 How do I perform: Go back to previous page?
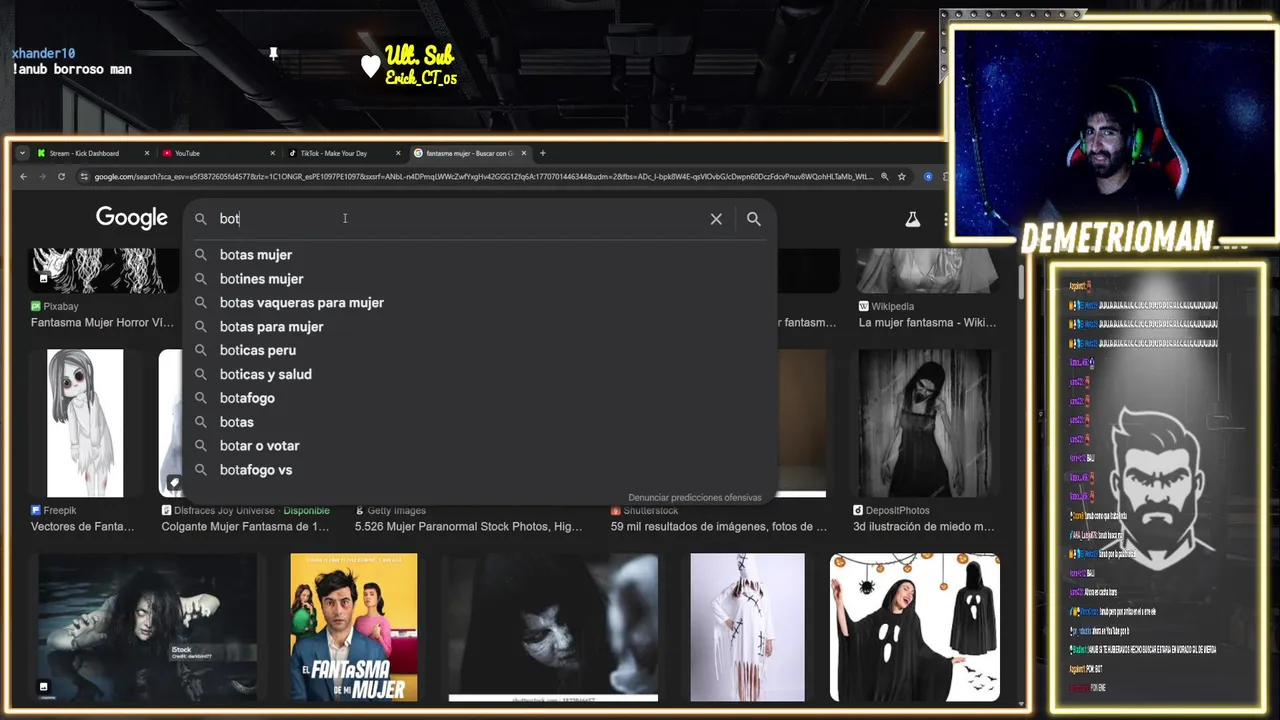(x=23, y=177)
